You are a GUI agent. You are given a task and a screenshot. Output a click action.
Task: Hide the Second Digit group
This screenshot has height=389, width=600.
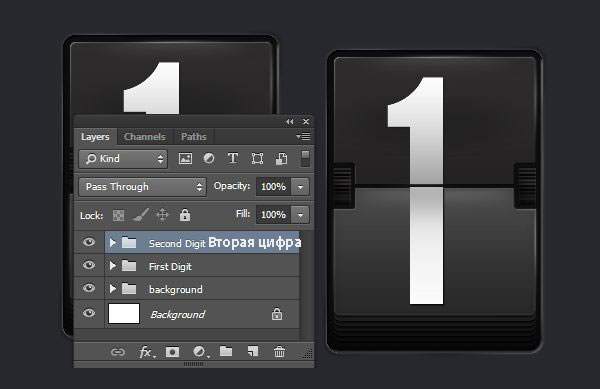click(x=89, y=242)
